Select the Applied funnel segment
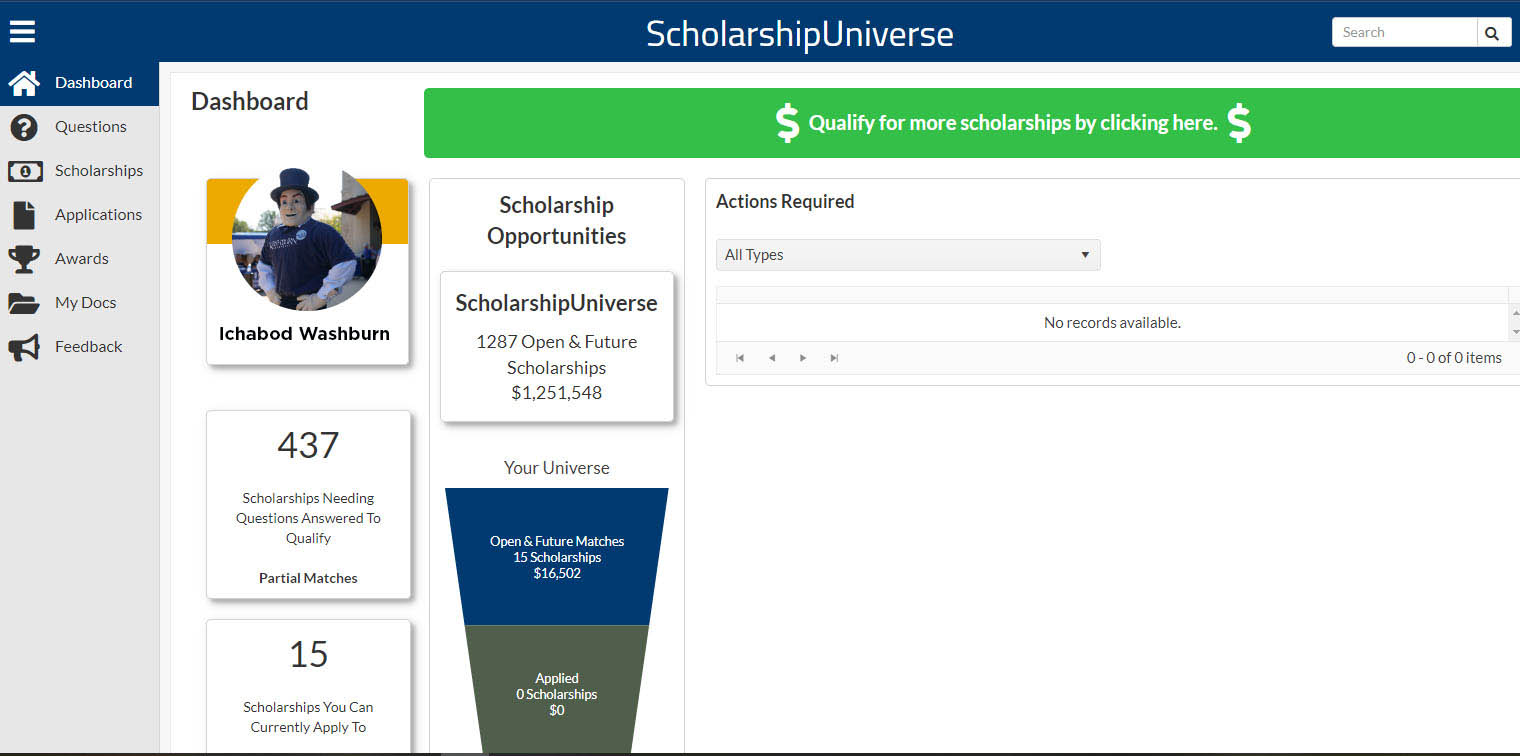 (557, 693)
